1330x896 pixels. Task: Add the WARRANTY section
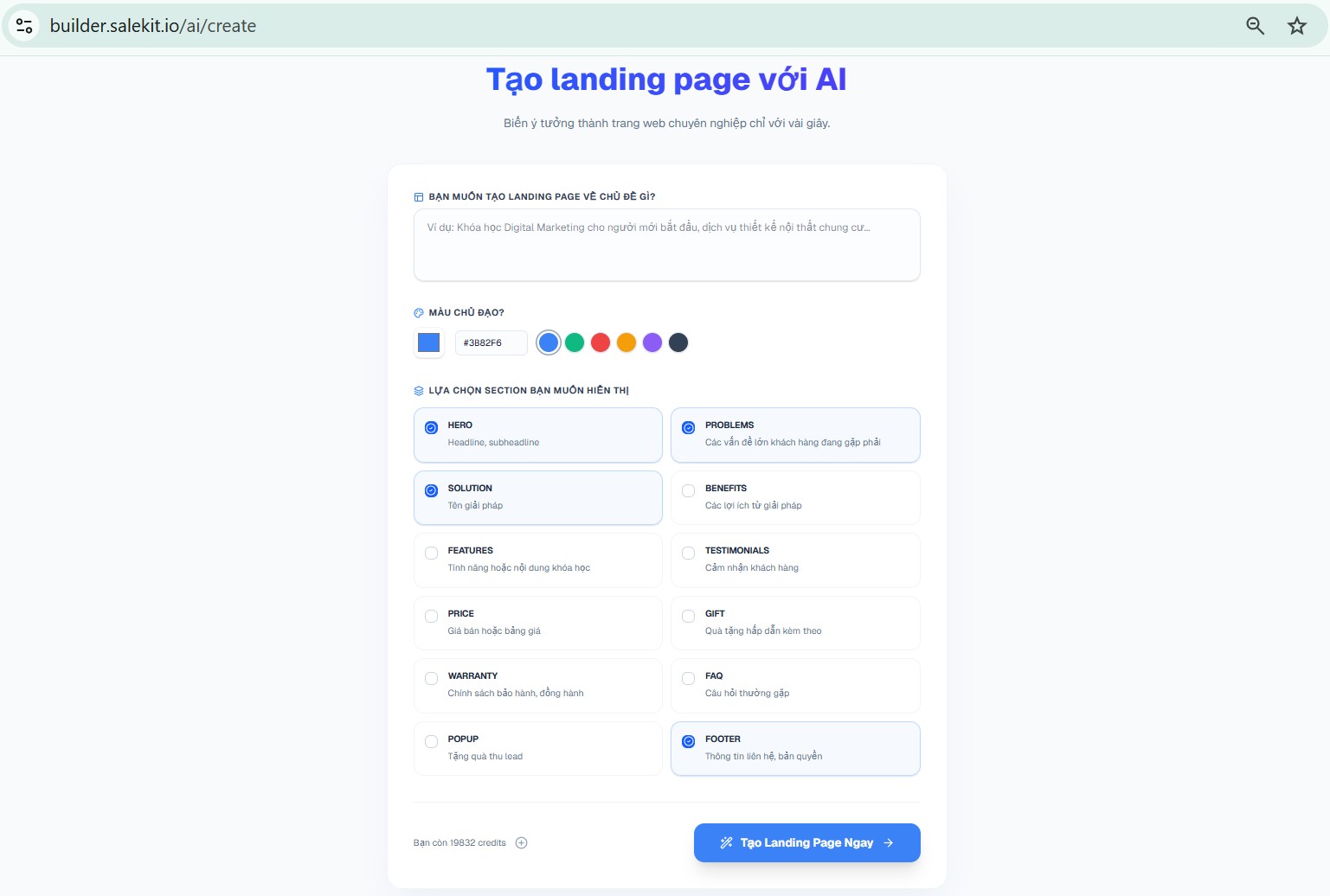(x=432, y=679)
